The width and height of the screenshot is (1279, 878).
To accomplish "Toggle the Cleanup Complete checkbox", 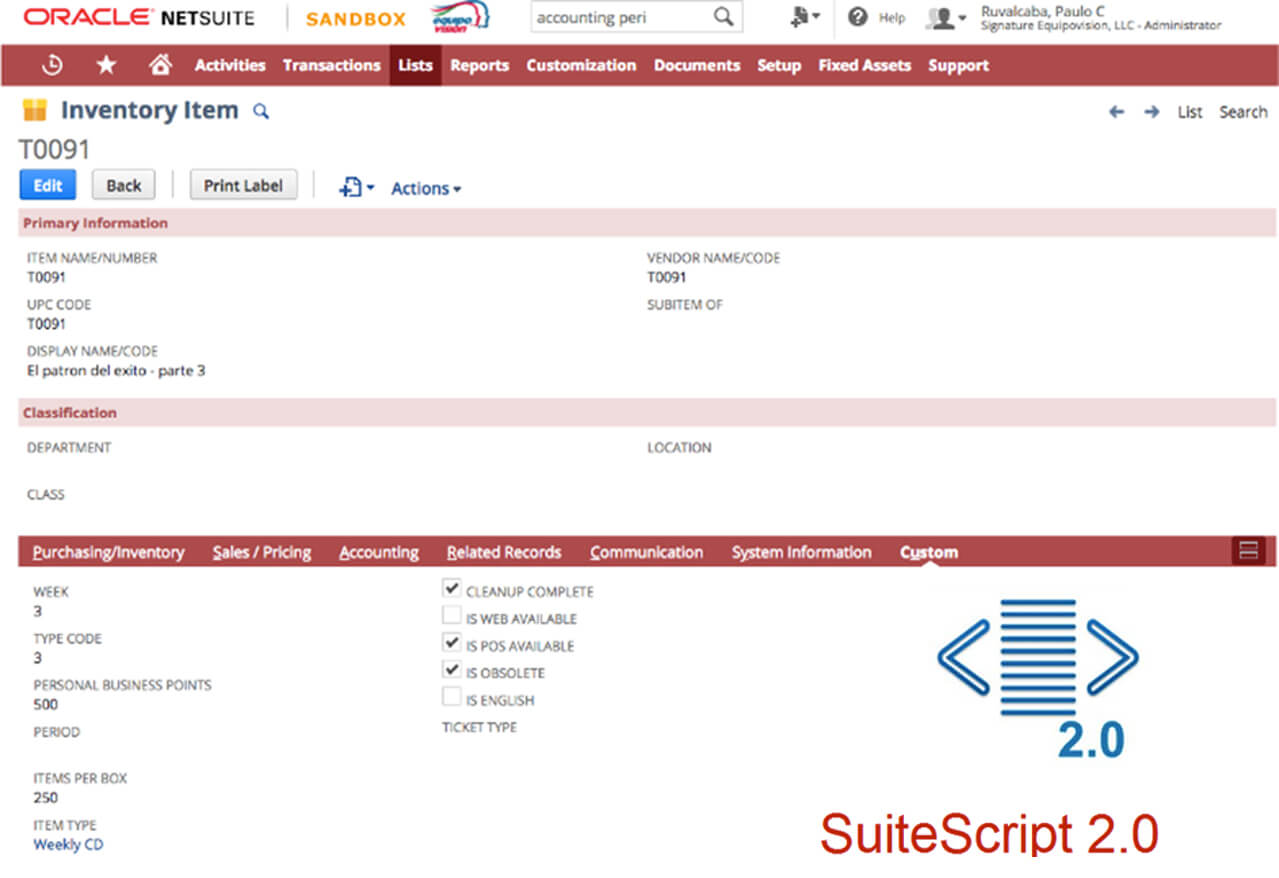I will [452, 589].
